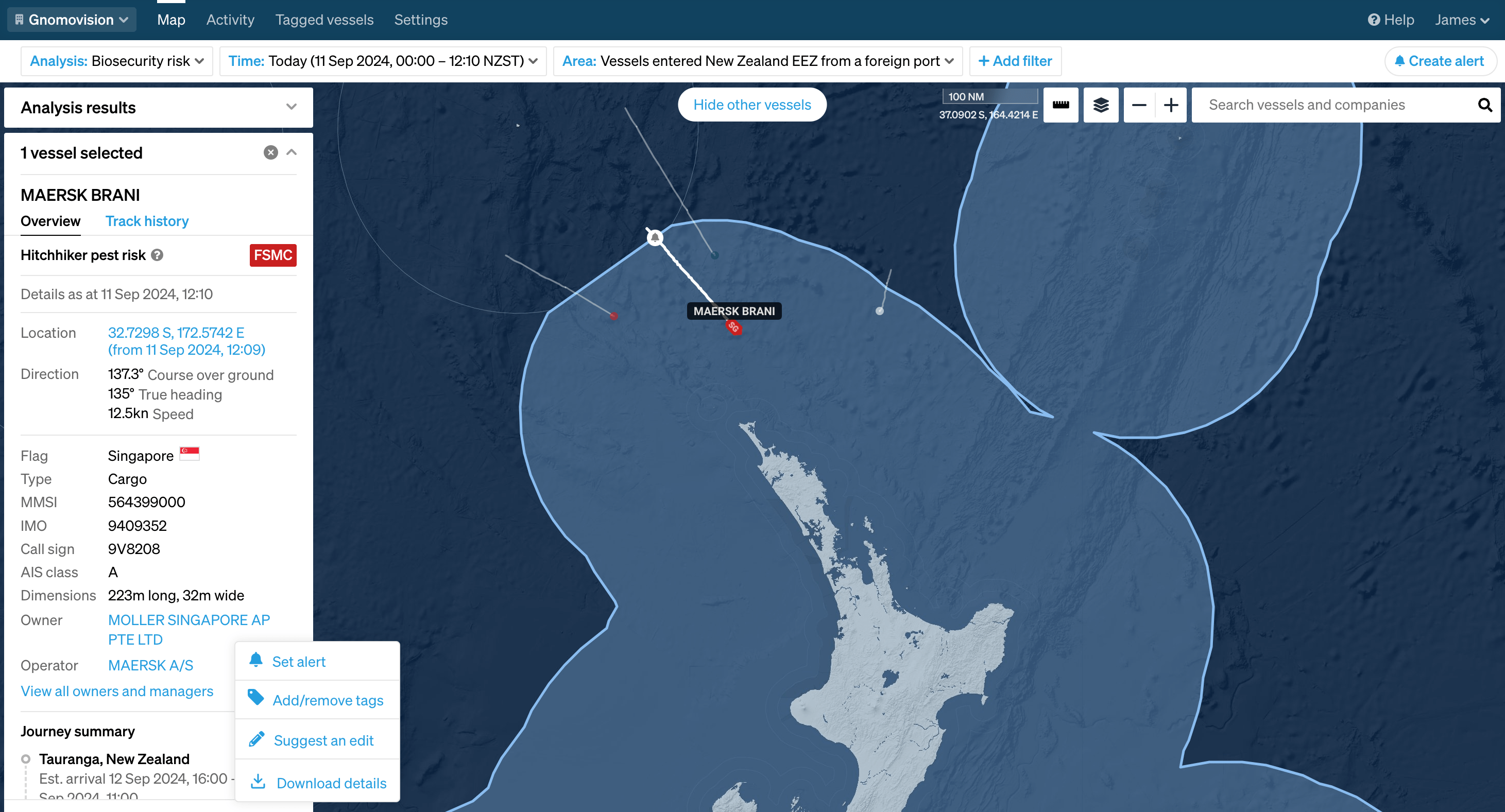Open the map layers panel
The height and width of the screenshot is (812, 1505).
pyautogui.click(x=1101, y=105)
